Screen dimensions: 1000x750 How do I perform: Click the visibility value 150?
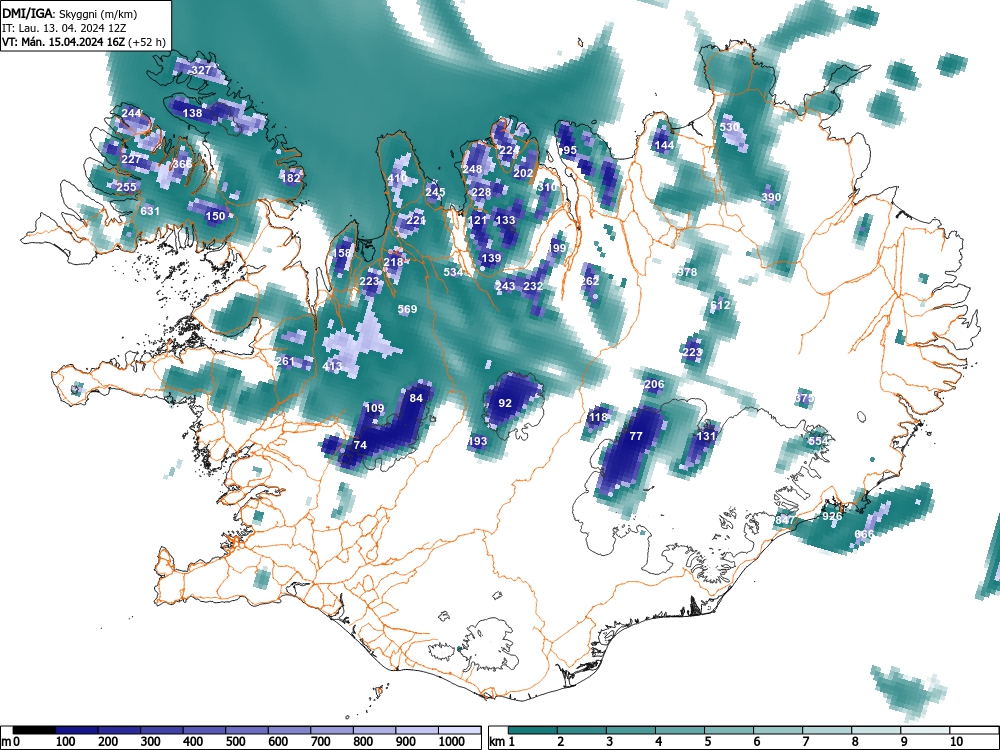(x=216, y=216)
